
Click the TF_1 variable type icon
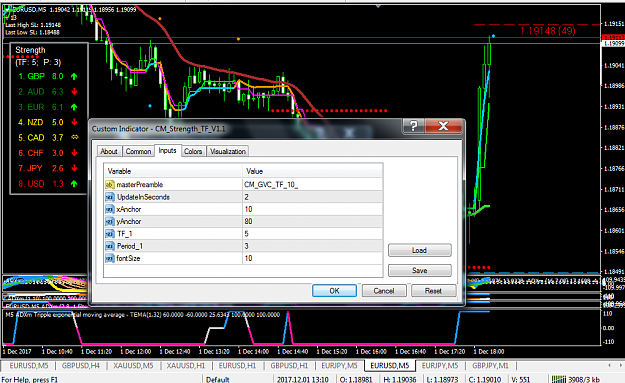pos(110,234)
